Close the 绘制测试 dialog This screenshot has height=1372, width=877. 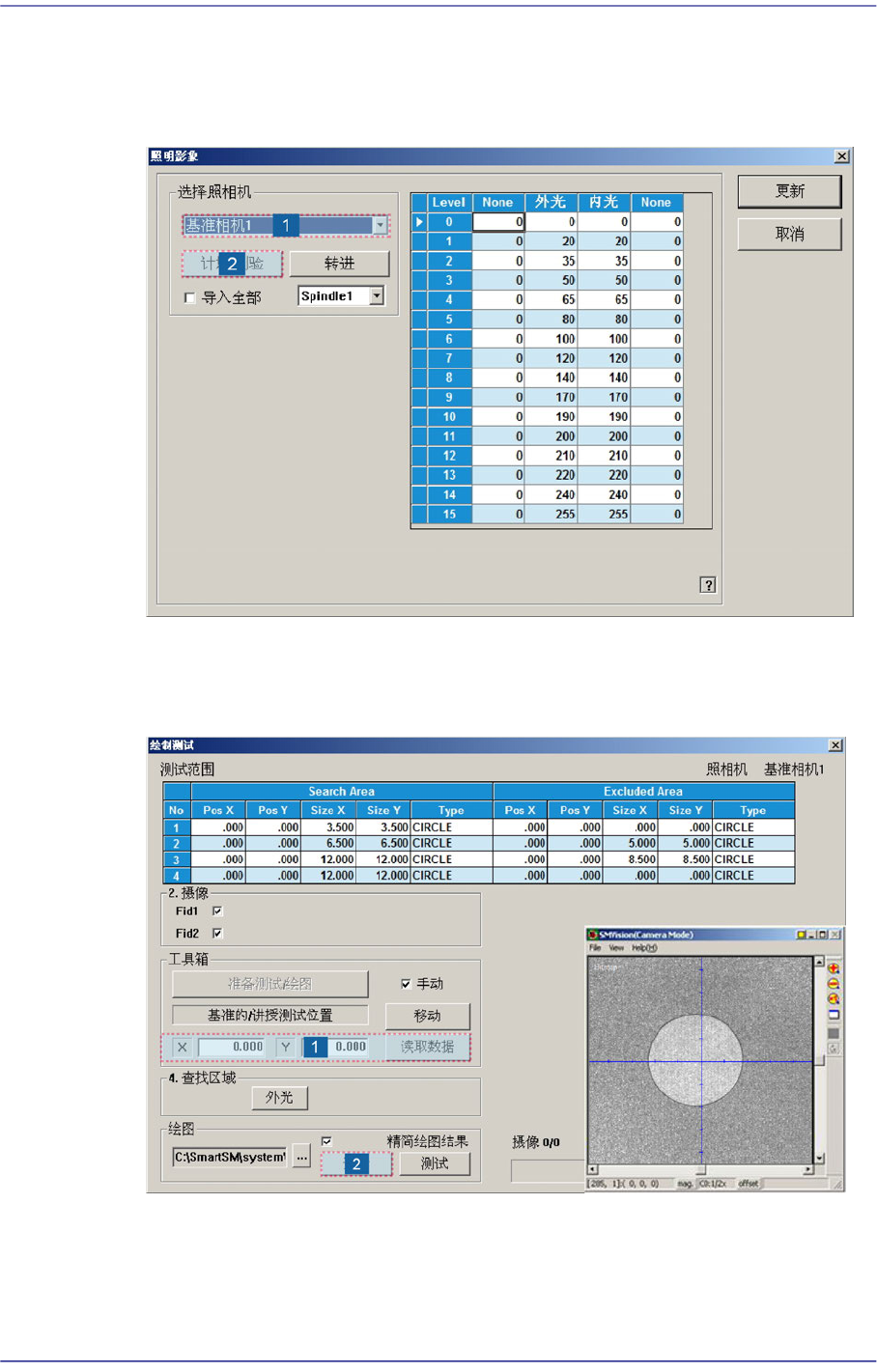pyautogui.click(x=835, y=745)
